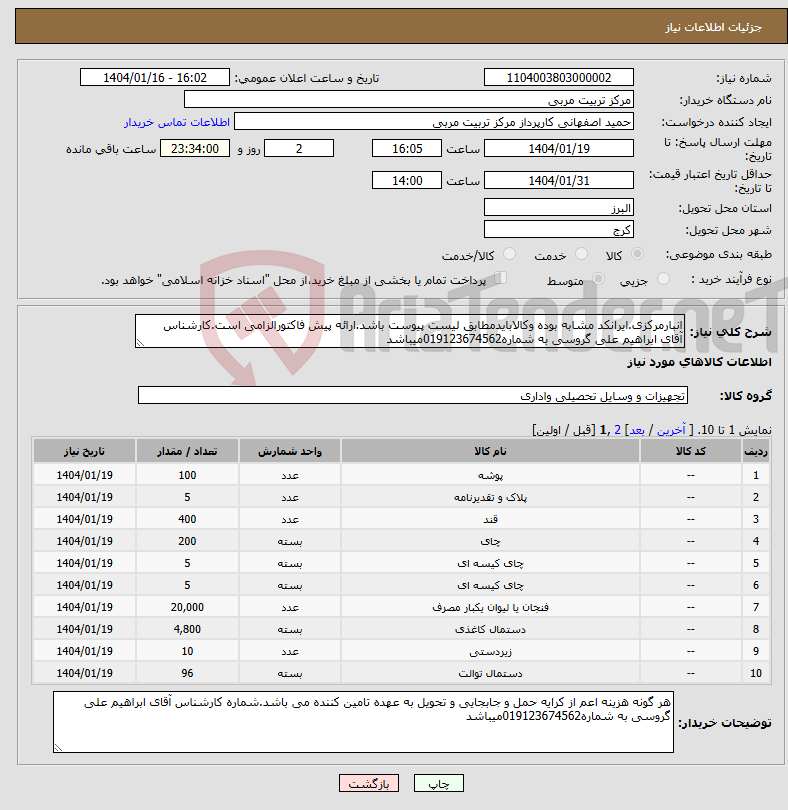Click the request number field 1104003803000002
This screenshot has width=788, height=810.
559,77
